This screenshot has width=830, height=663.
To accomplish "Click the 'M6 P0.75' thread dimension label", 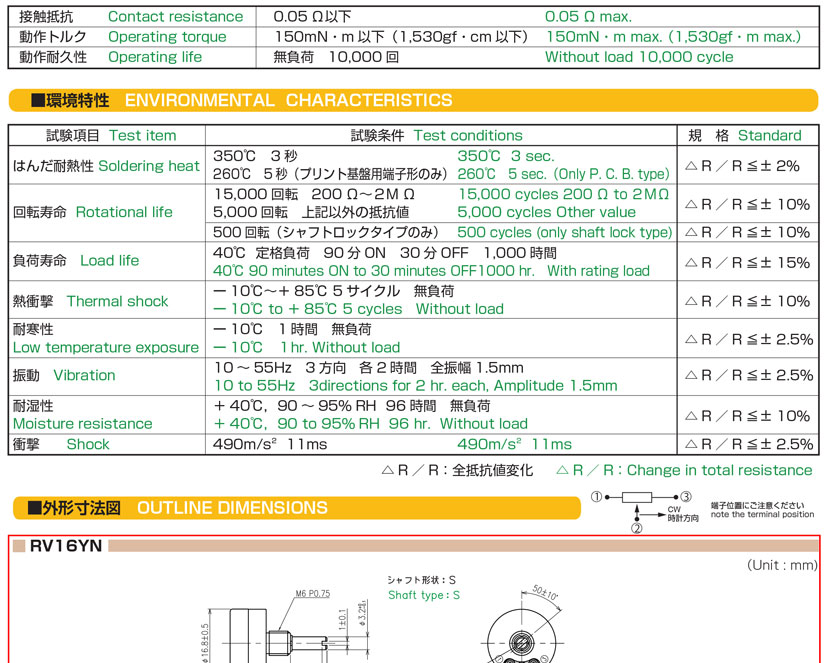I will coord(312,594).
